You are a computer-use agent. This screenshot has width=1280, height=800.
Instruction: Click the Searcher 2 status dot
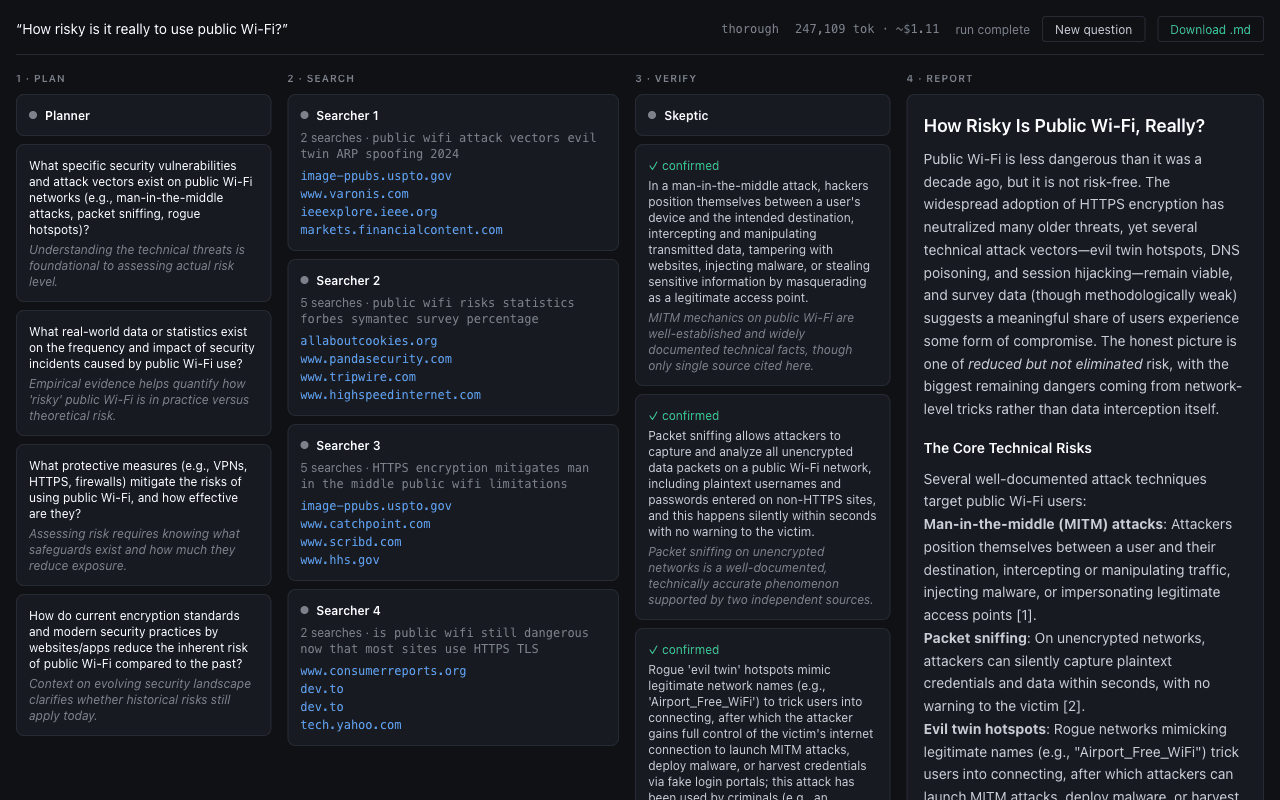pyautogui.click(x=304, y=280)
